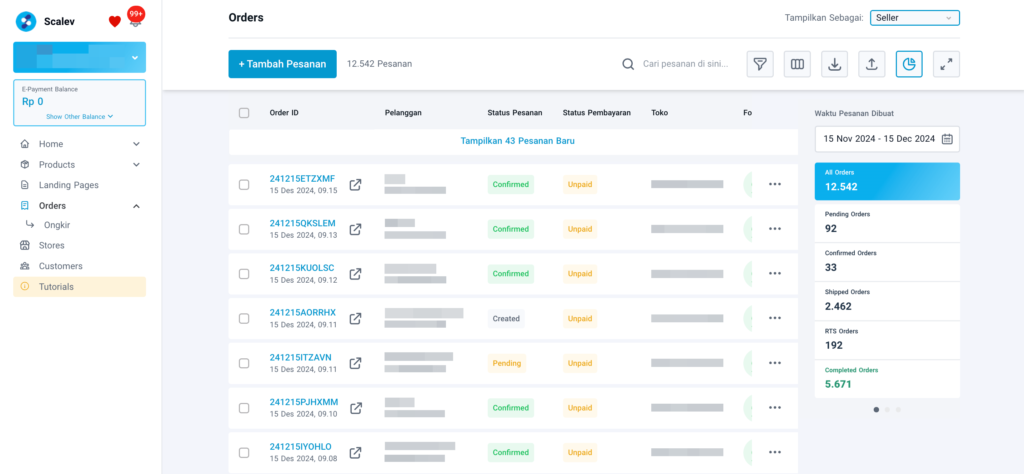Open more options for order 241215ITZAVN
Viewport: 1024px width, 474px height.
(x=775, y=362)
